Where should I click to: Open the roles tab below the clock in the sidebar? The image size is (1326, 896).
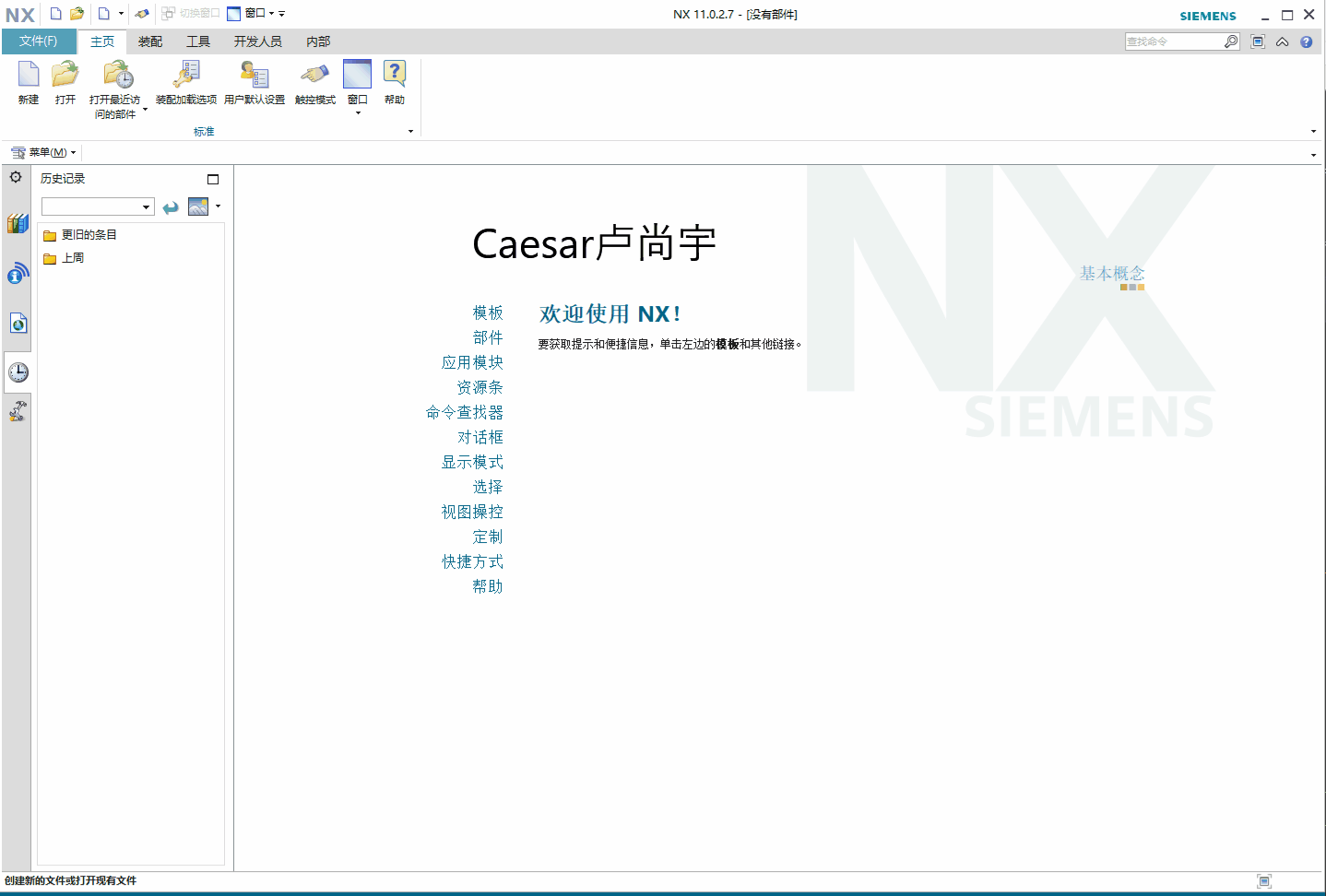(18, 410)
